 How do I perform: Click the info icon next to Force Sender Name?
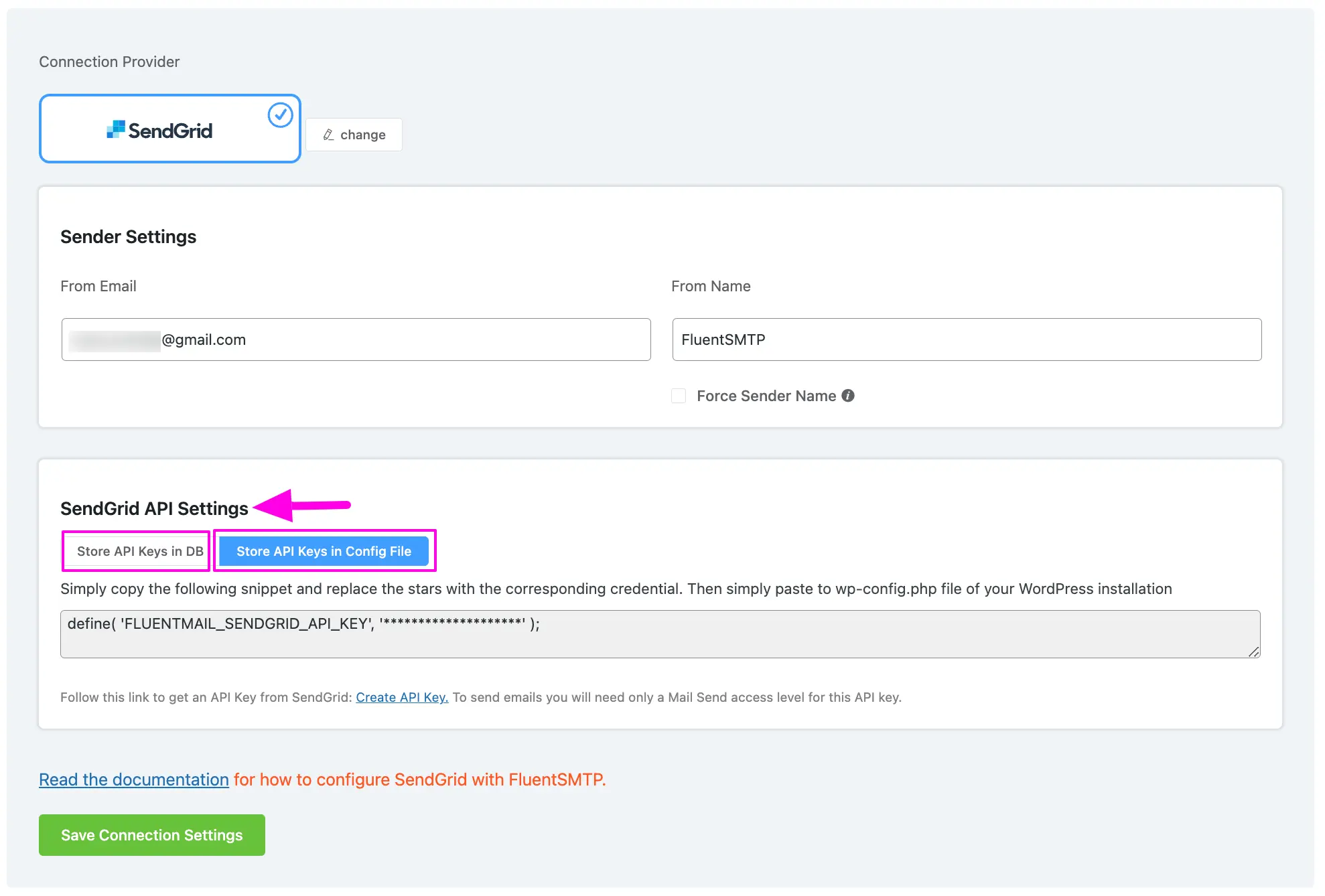point(848,396)
